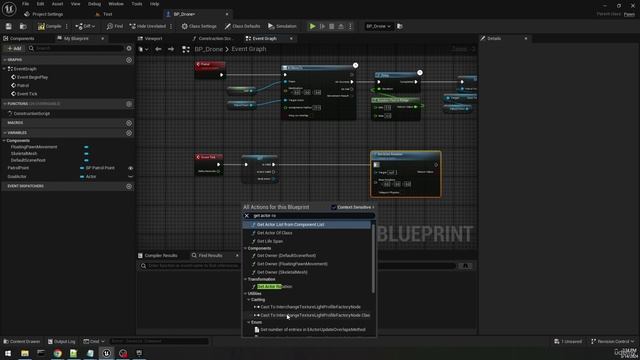The width and height of the screenshot is (640, 360).
Task: Open the Asset menu
Action: [57, 4]
